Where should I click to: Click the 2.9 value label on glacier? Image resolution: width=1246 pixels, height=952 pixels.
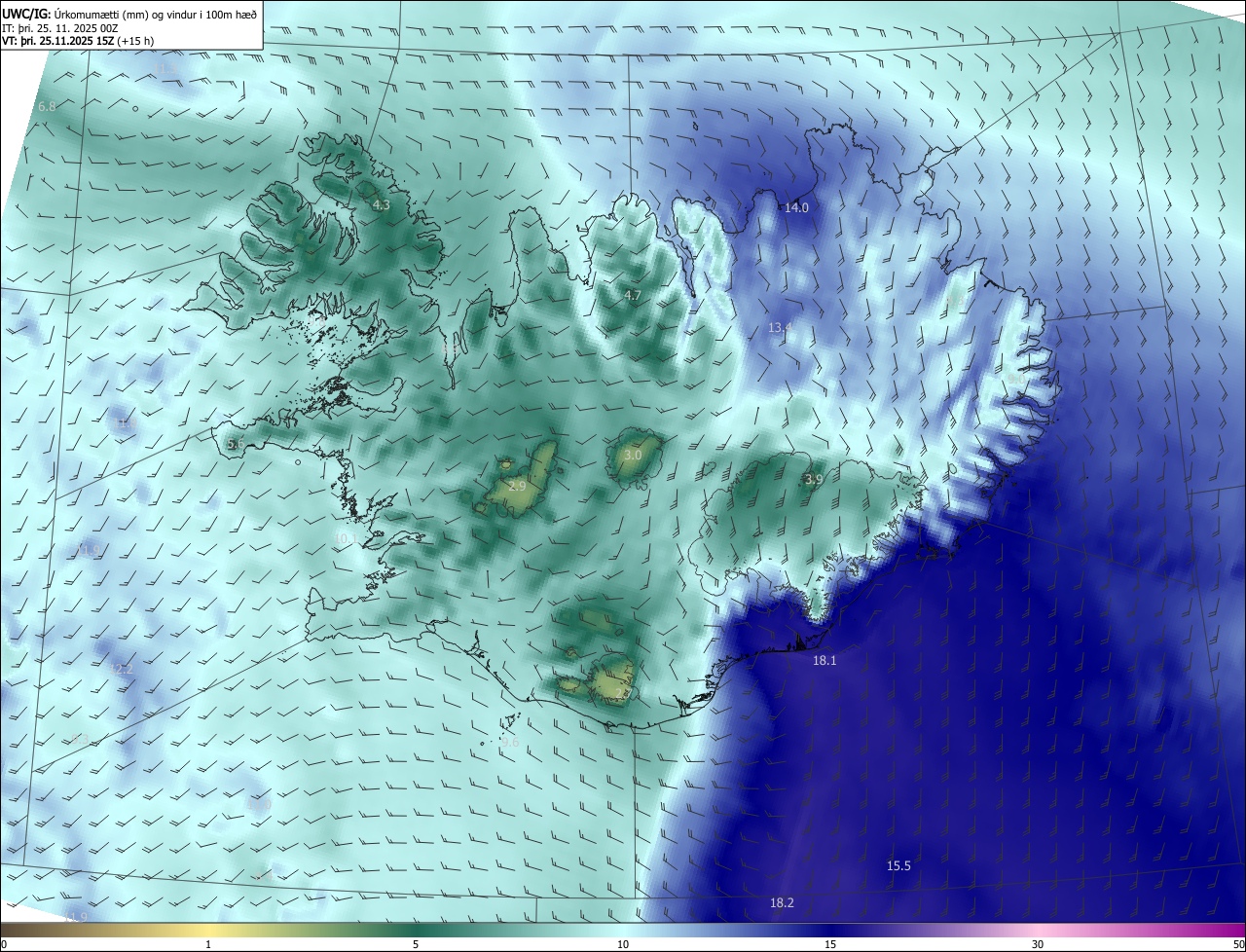pyautogui.click(x=518, y=486)
